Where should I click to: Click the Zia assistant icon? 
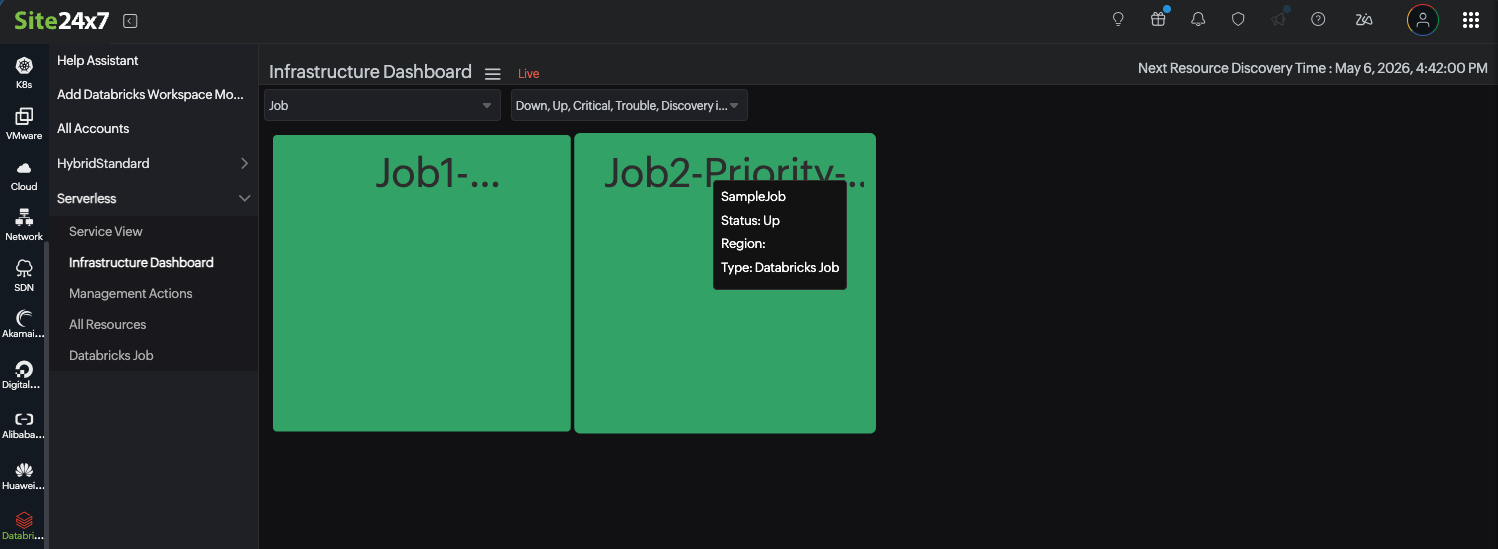(1364, 19)
